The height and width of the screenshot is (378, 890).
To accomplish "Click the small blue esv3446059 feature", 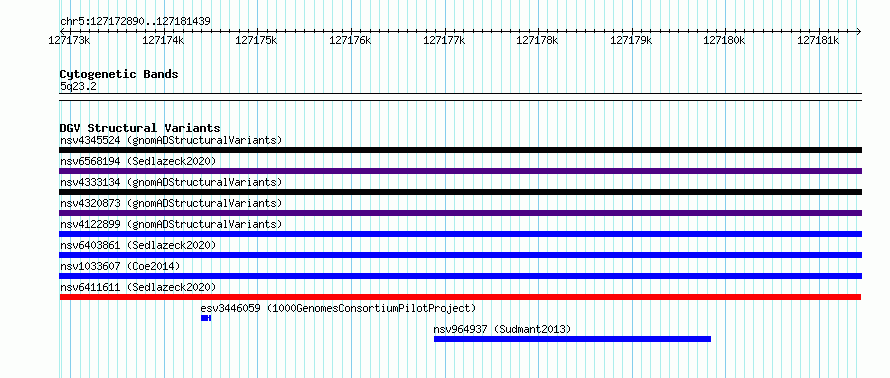I will point(206,318).
